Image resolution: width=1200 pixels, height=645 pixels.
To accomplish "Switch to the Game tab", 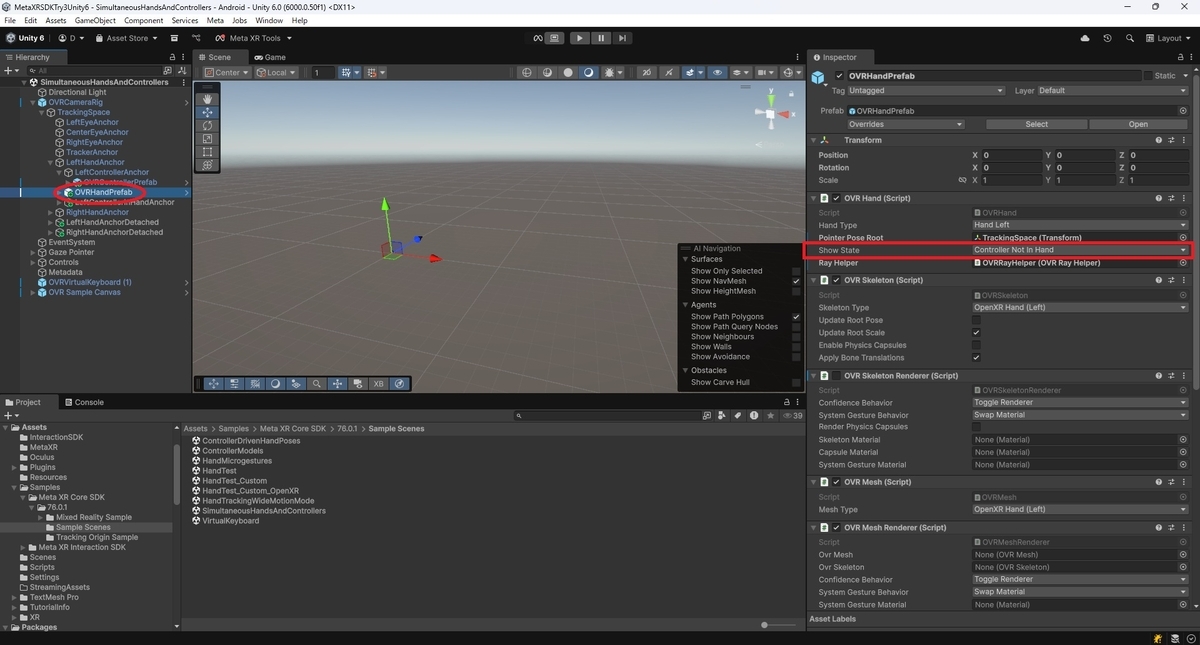I will pos(269,57).
